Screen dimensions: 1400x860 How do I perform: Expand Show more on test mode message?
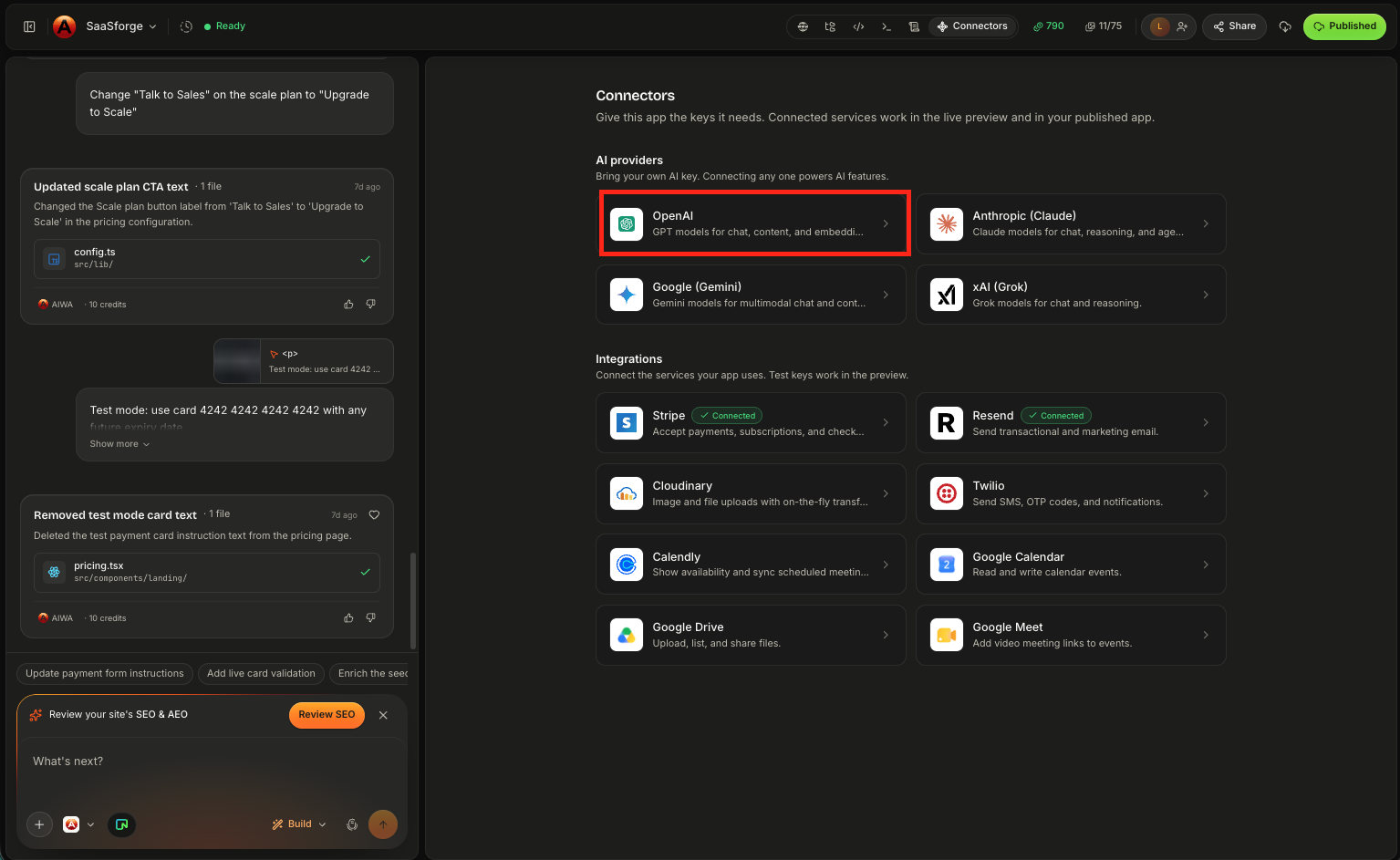tap(119, 444)
